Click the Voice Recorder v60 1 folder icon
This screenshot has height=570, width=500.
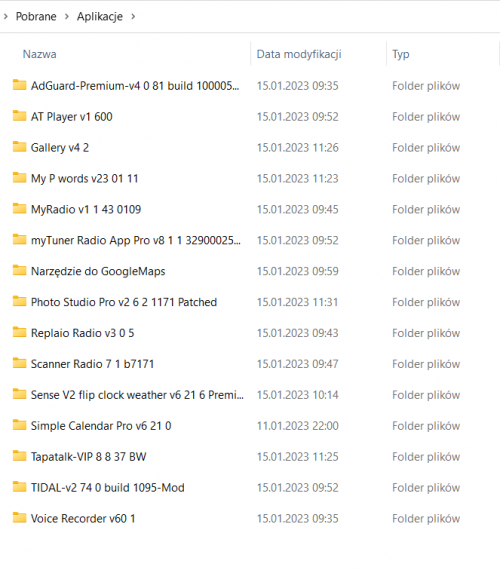coord(19,518)
